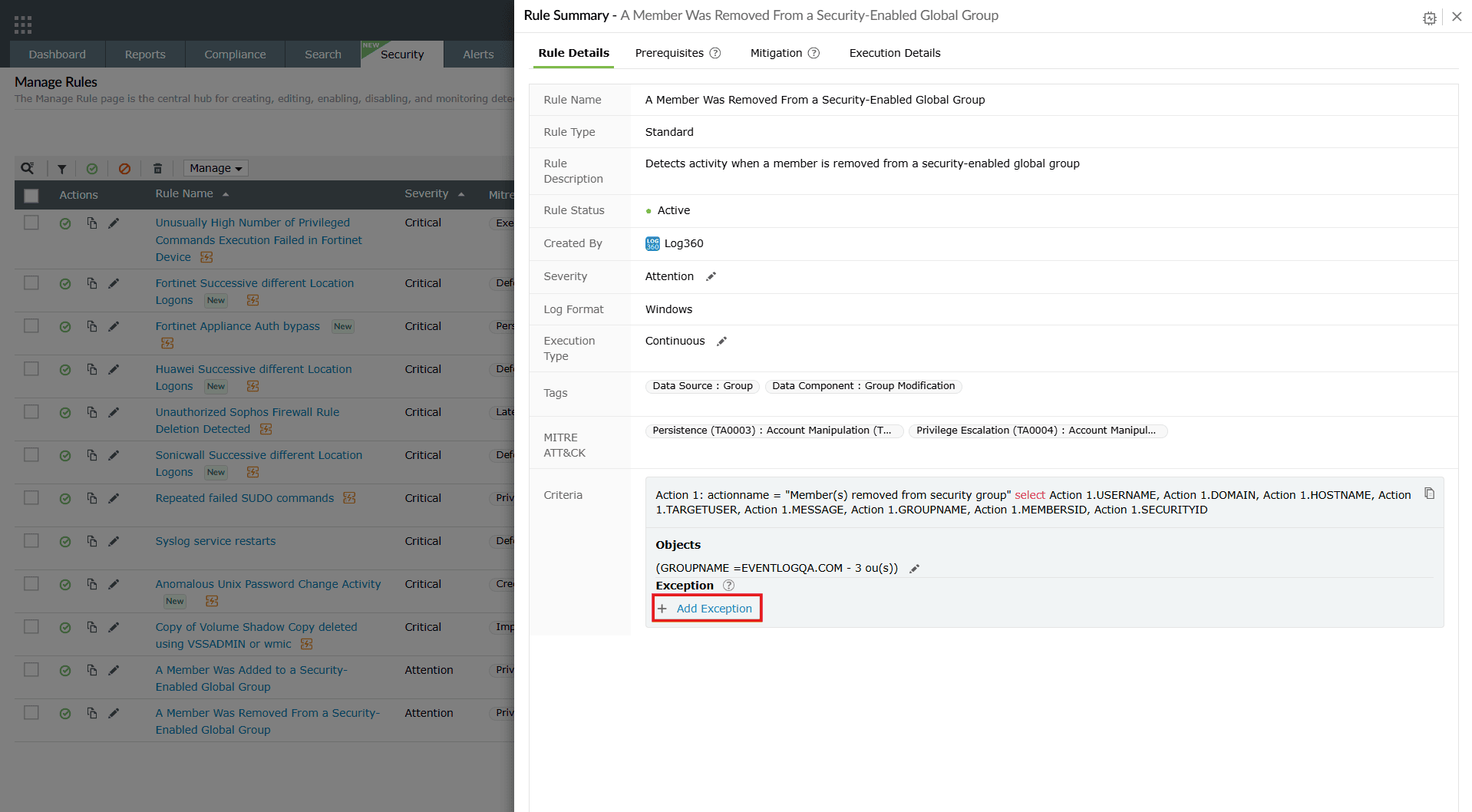Viewport: 1472px width, 812px height.
Task: Click Privilege Escalation (TA0004) MITRE tag
Action: coord(1038,431)
